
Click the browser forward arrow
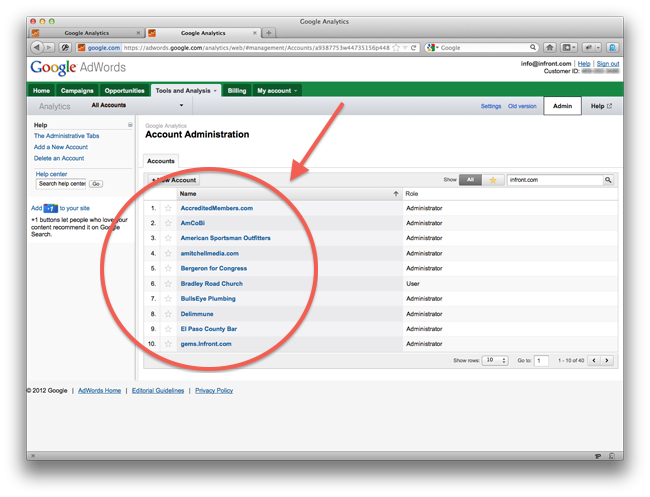[x=49, y=48]
